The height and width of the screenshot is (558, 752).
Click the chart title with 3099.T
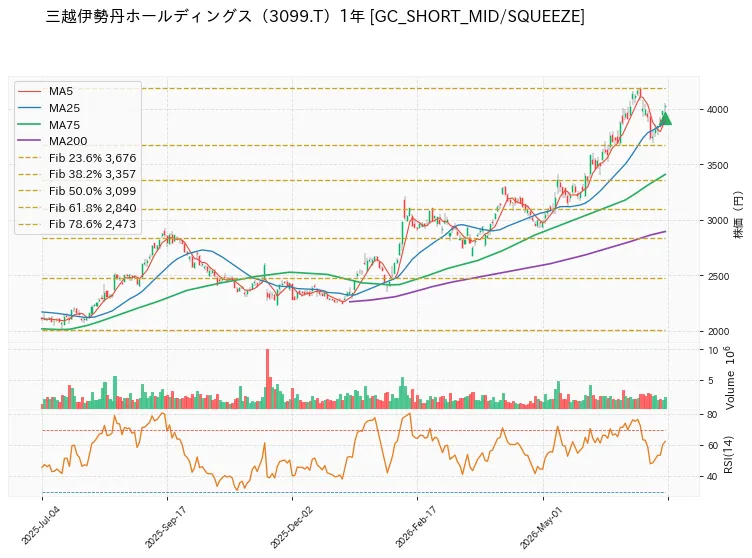pyautogui.click(x=315, y=17)
